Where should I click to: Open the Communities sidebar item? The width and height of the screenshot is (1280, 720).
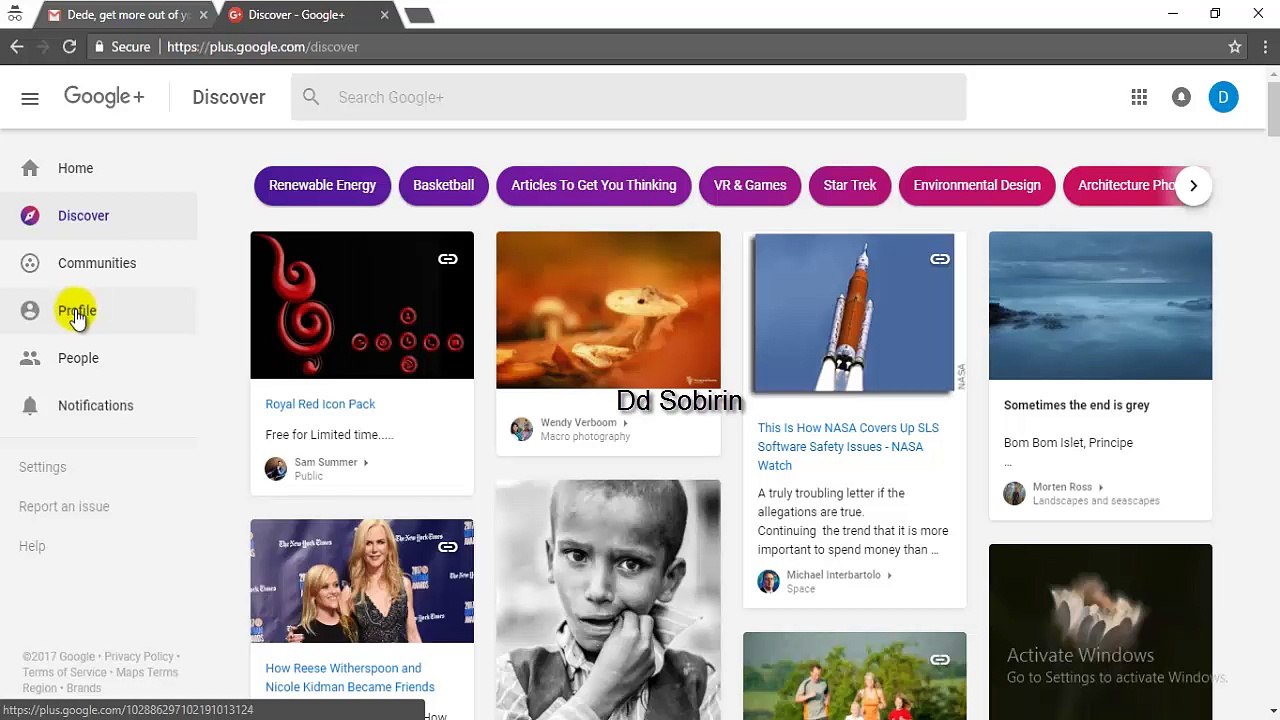98,263
